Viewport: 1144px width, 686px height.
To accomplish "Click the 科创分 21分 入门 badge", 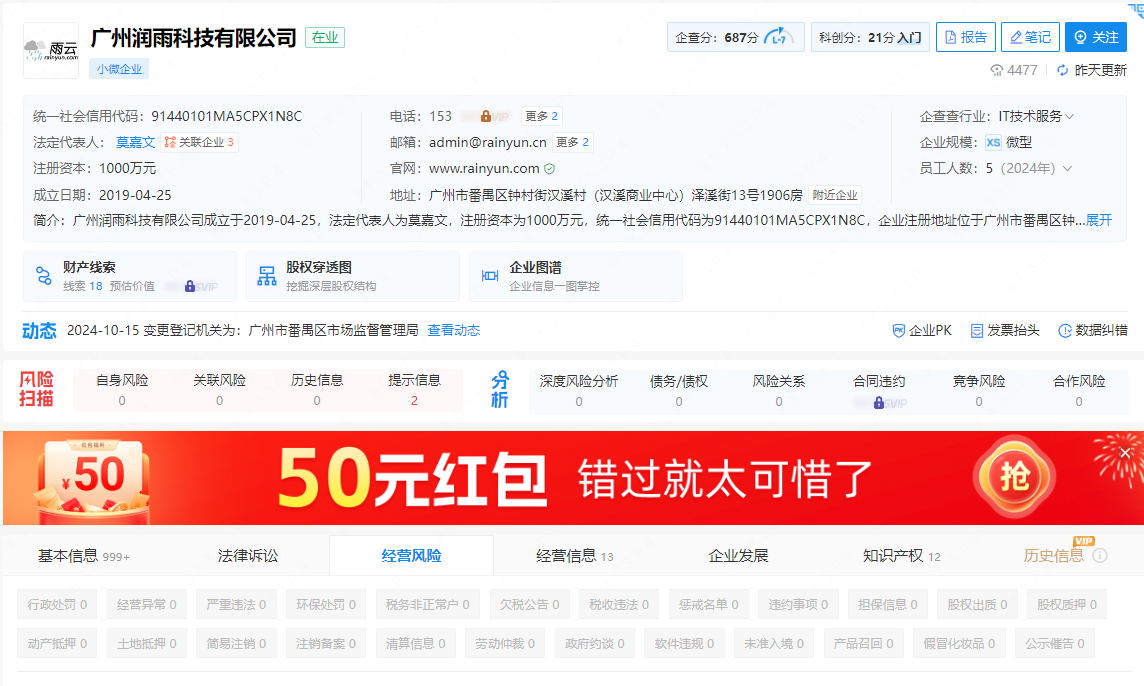I will [870, 37].
